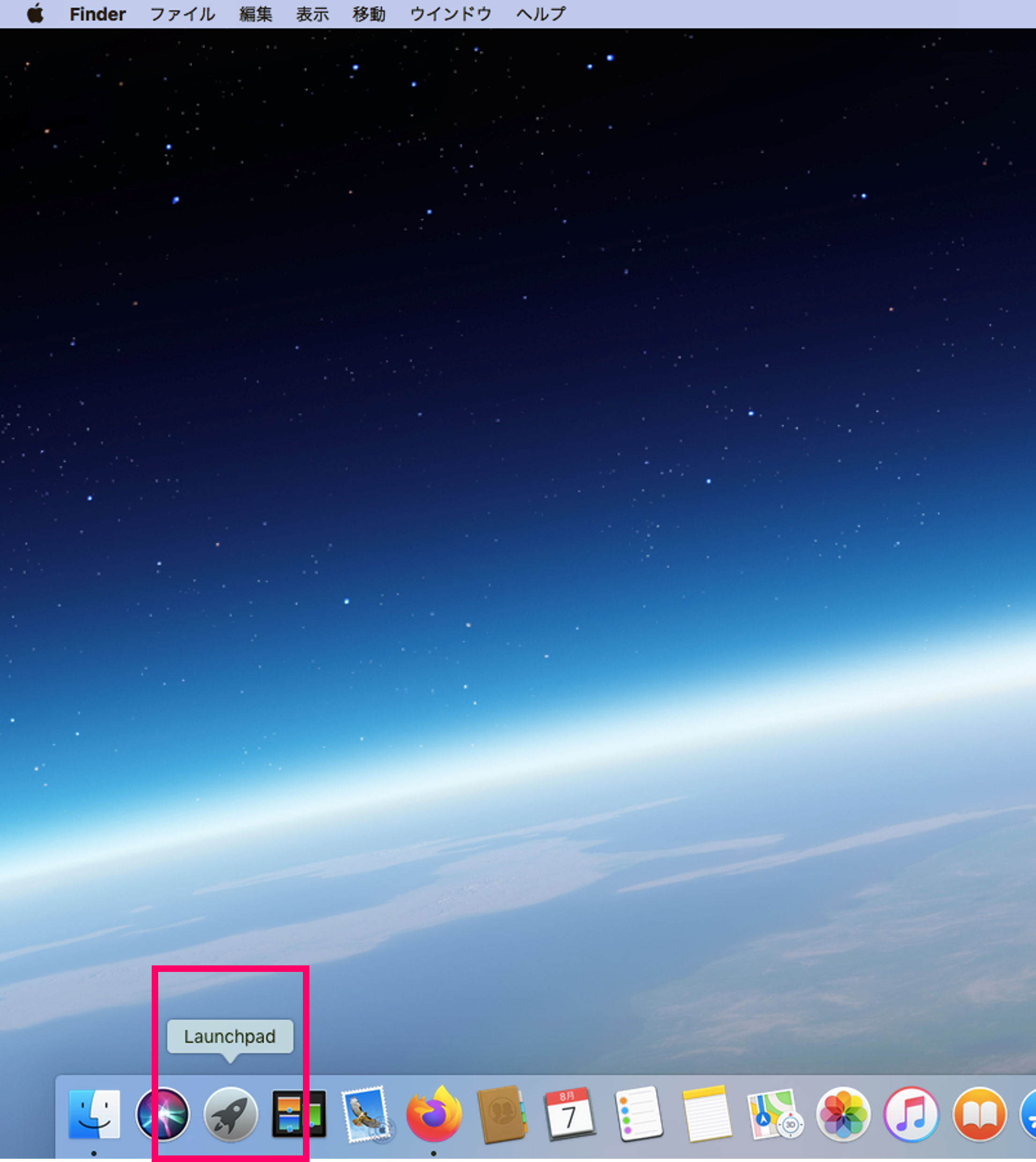Open the ヘルプ menu
Image resolution: width=1036 pixels, height=1162 pixels.
[x=541, y=14]
